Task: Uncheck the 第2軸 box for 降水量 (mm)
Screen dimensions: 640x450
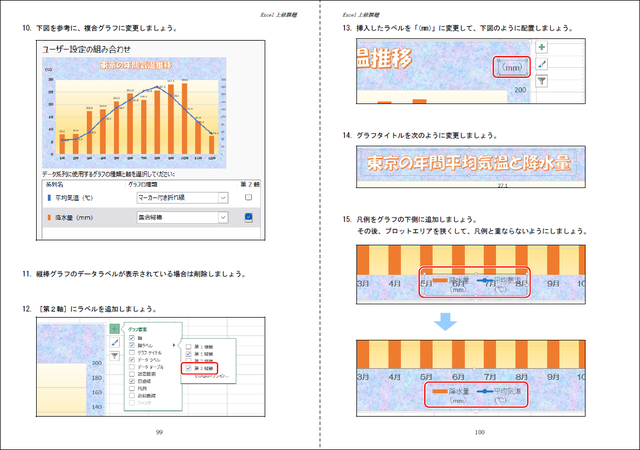Action: (x=248, y=217)
